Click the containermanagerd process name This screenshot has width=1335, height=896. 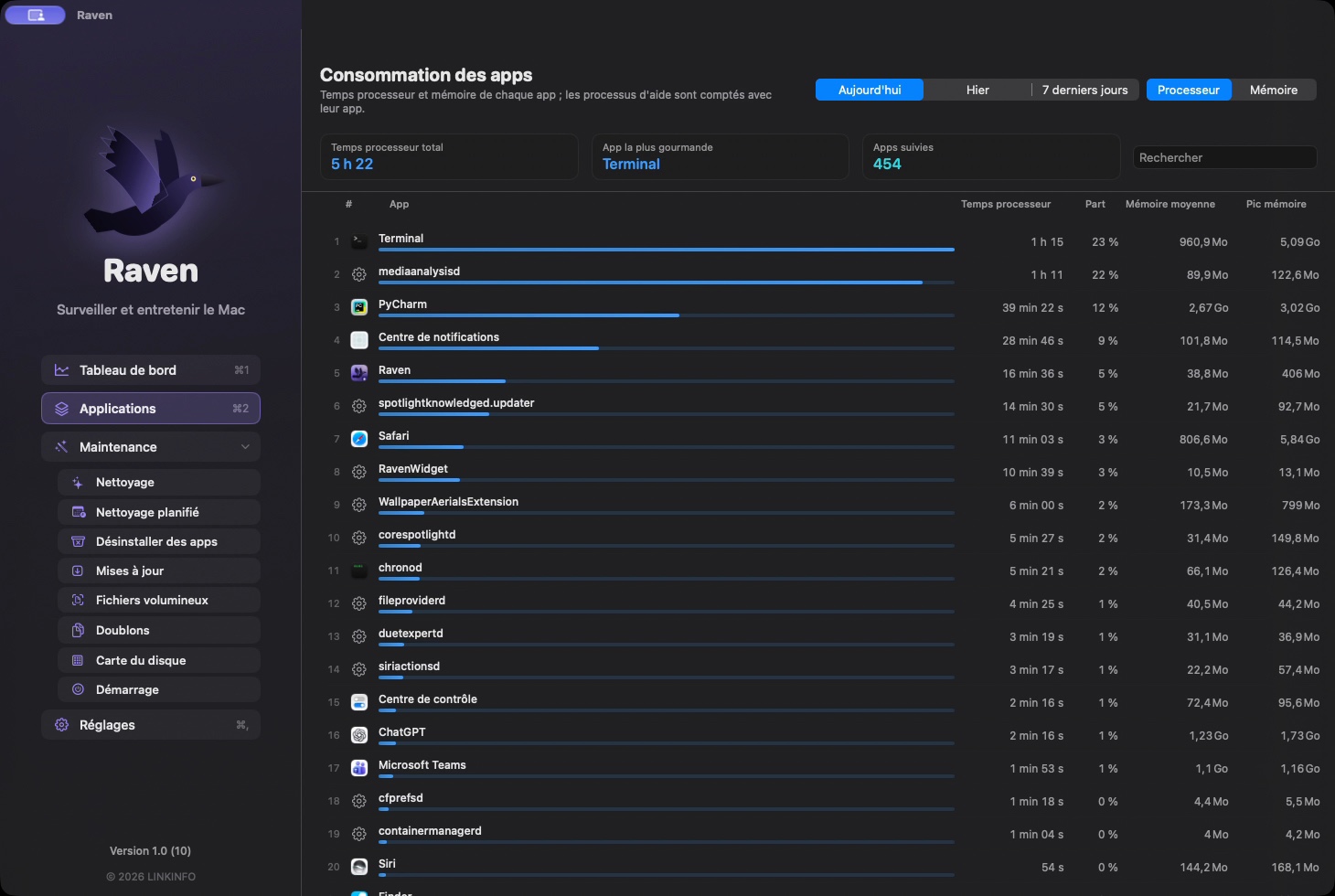430,831
